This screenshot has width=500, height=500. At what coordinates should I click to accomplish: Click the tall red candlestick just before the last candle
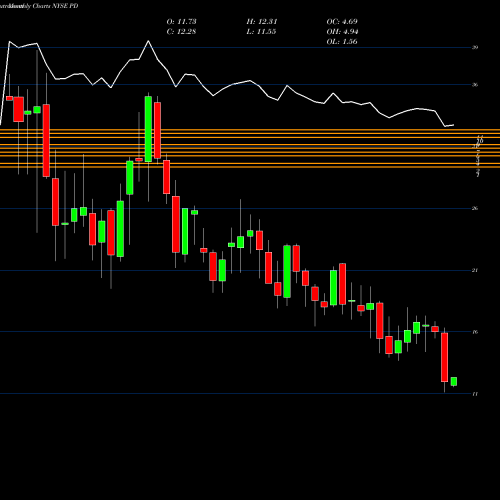(x=444, y=357)
